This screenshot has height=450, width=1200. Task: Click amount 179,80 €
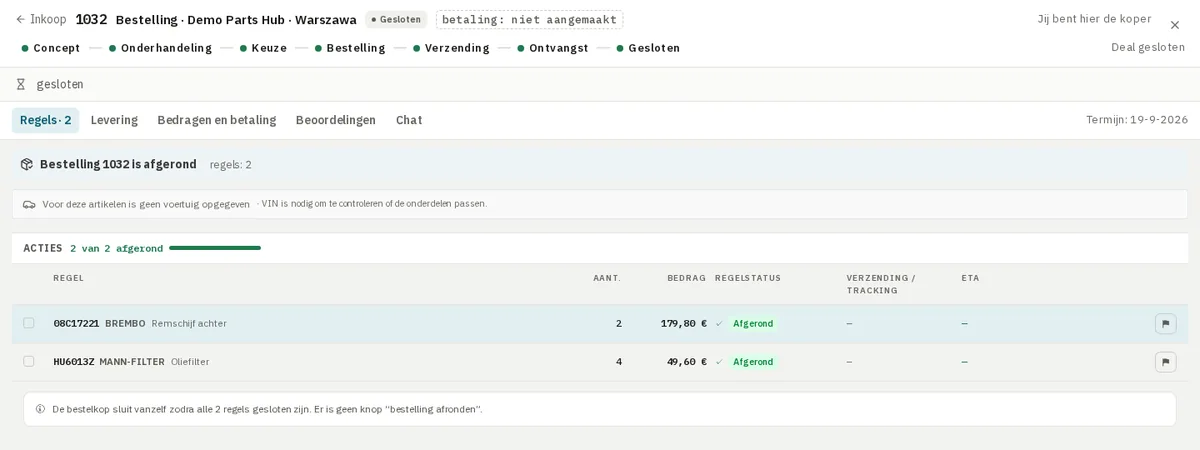click(x=684, y=323)
